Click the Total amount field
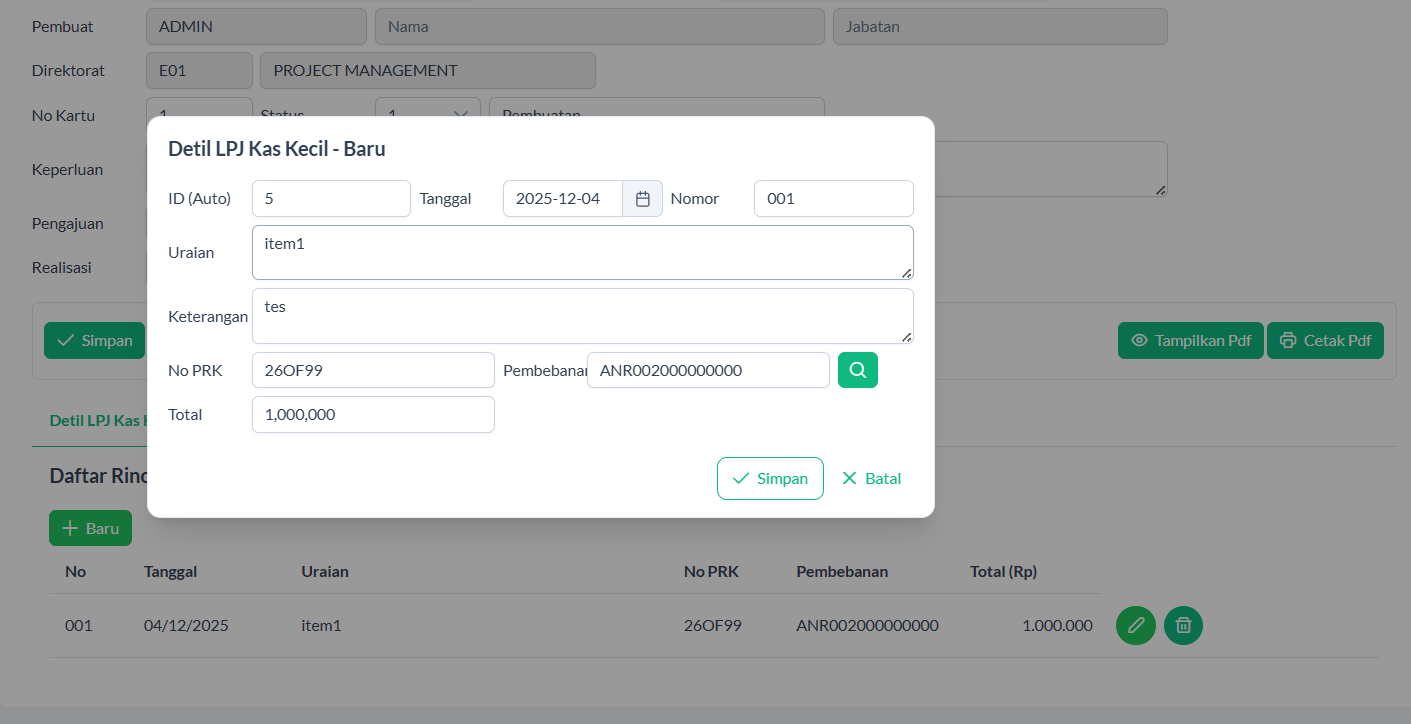 pyautogui.click(x=373, y=414)
